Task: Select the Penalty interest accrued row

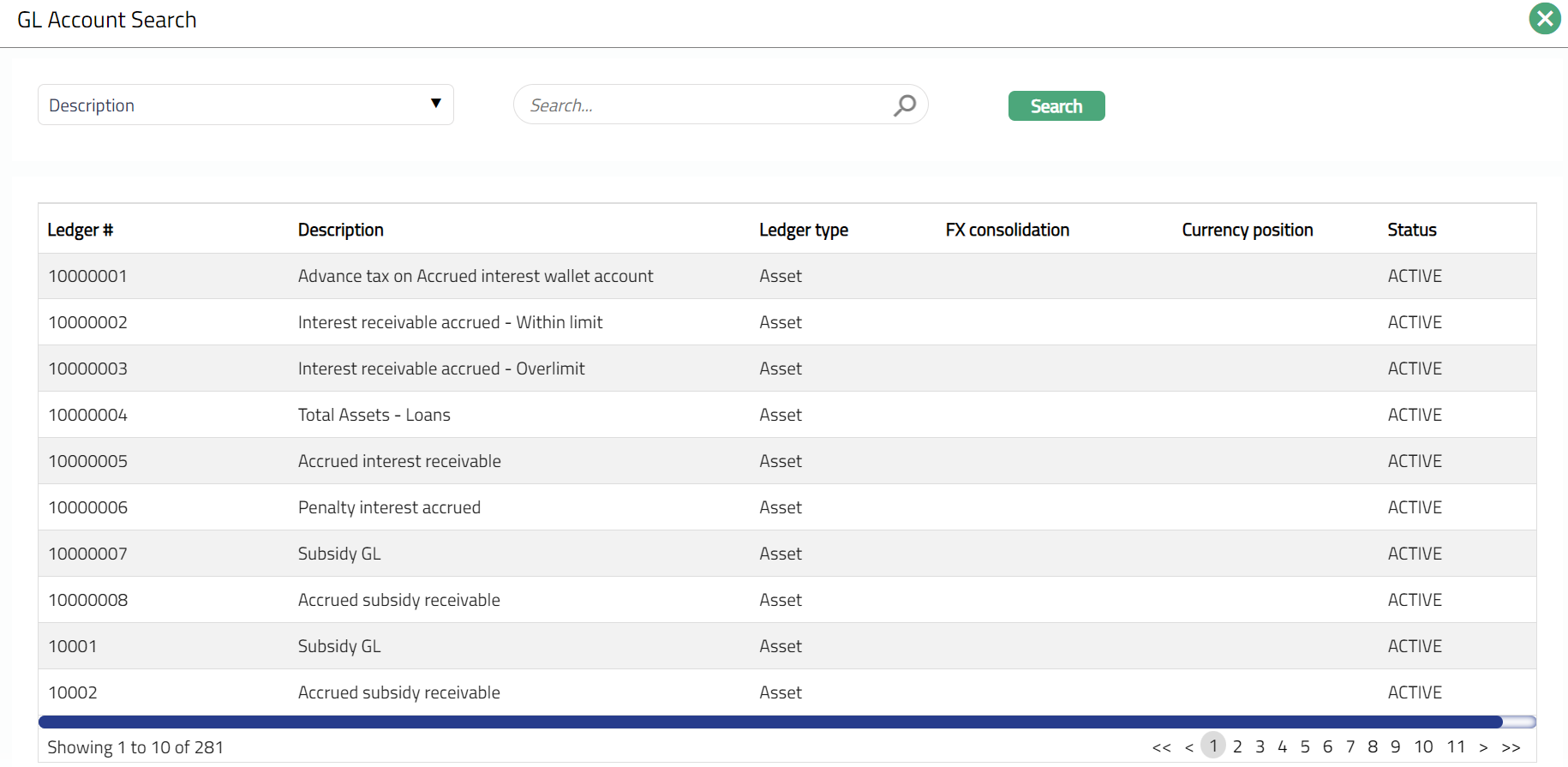Action: click(389, 507)
